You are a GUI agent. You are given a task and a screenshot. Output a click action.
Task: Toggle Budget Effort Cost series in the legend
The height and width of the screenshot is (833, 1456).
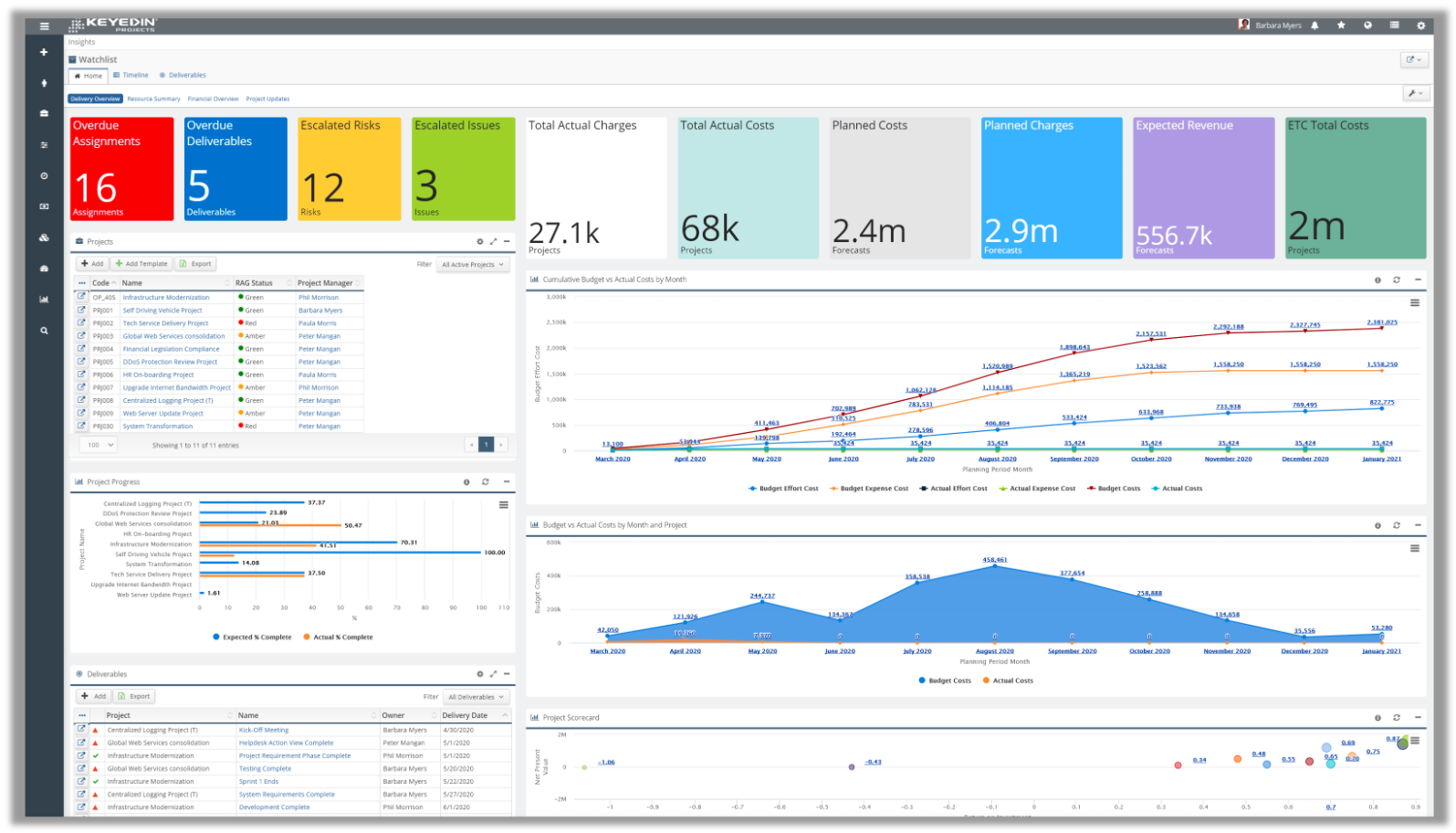coord(783,489)
